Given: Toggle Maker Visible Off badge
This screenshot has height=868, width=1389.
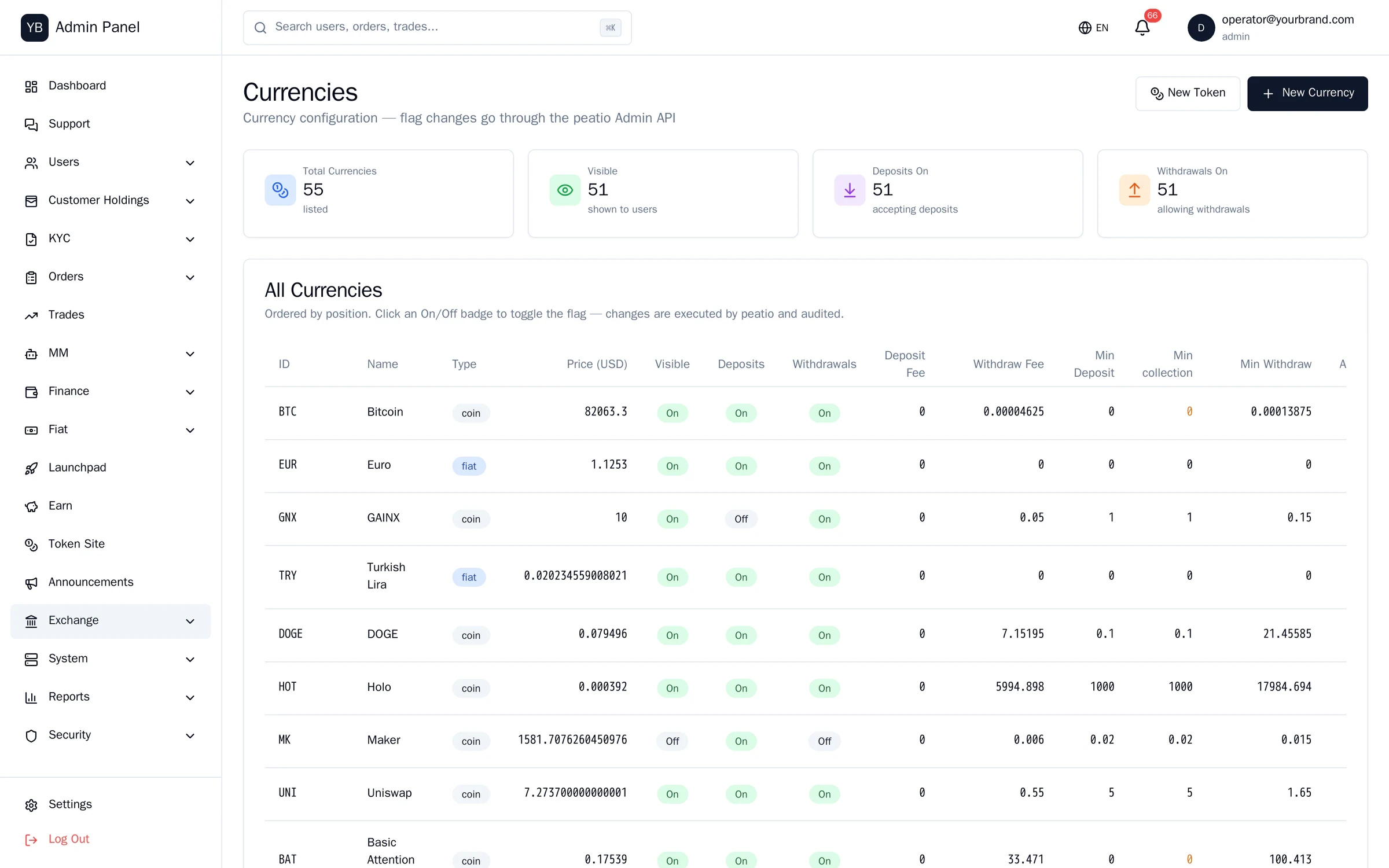Looking at the screenshot, I should 672,741.
